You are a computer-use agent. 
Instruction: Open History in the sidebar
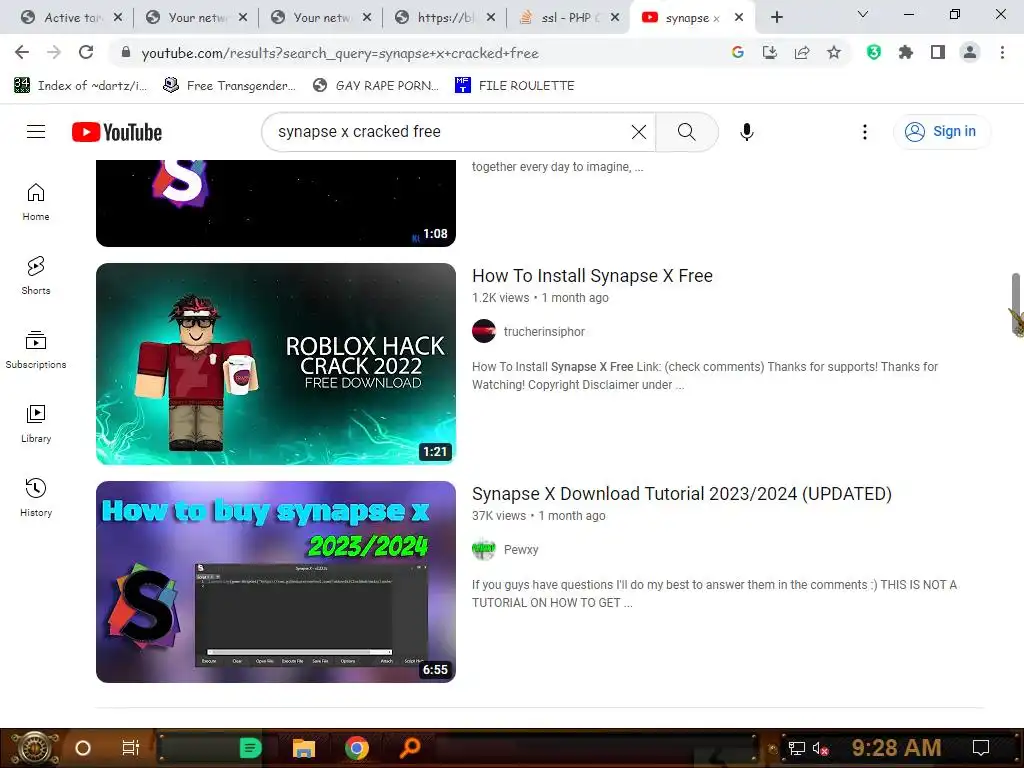[x=36, y=498]
